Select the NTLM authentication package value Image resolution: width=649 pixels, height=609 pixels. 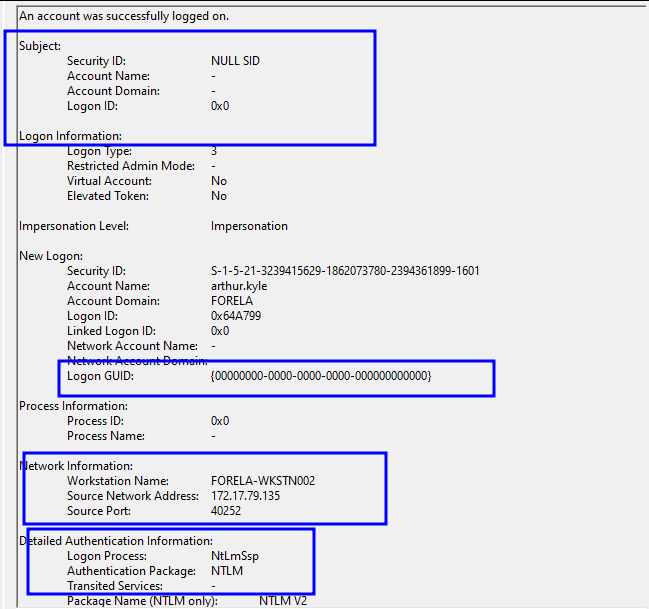pos(227,571)
